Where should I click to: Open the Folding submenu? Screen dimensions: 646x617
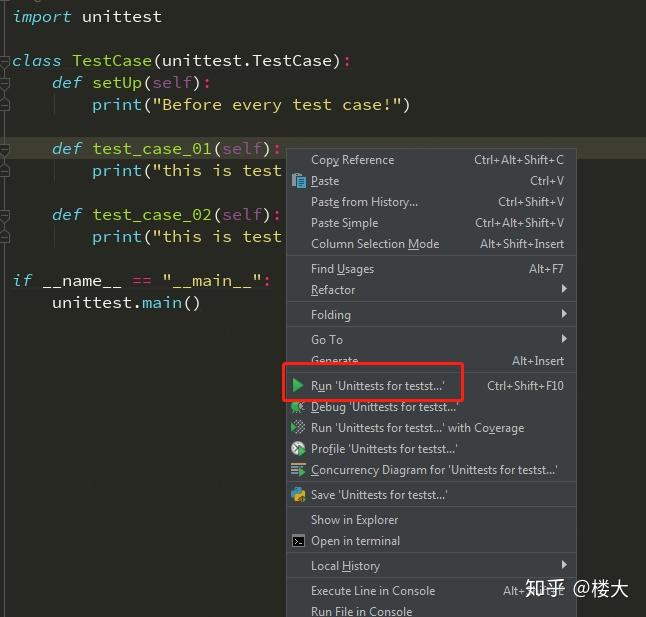[x=431, y=315]
